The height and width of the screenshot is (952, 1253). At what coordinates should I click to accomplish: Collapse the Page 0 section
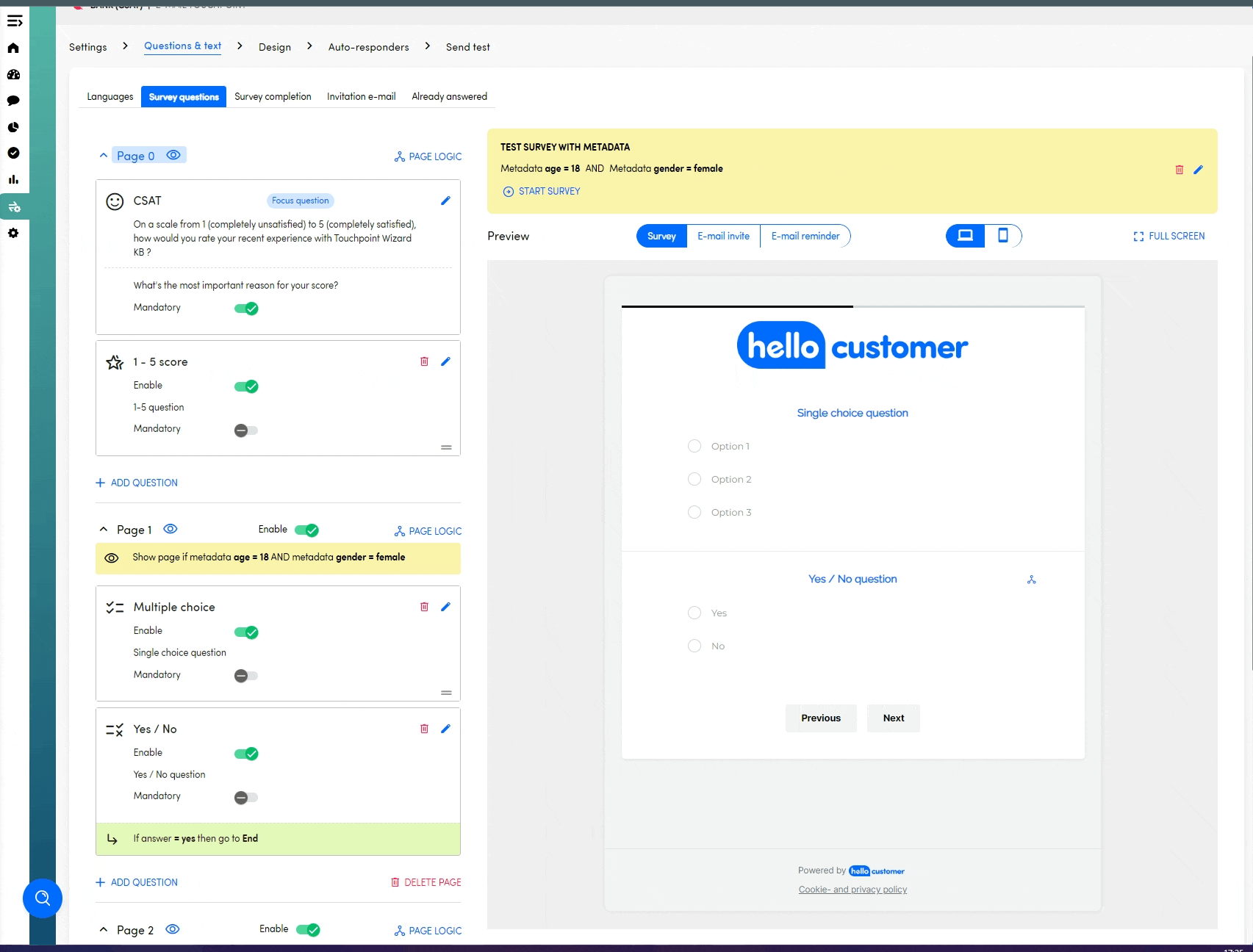point(104,156)
